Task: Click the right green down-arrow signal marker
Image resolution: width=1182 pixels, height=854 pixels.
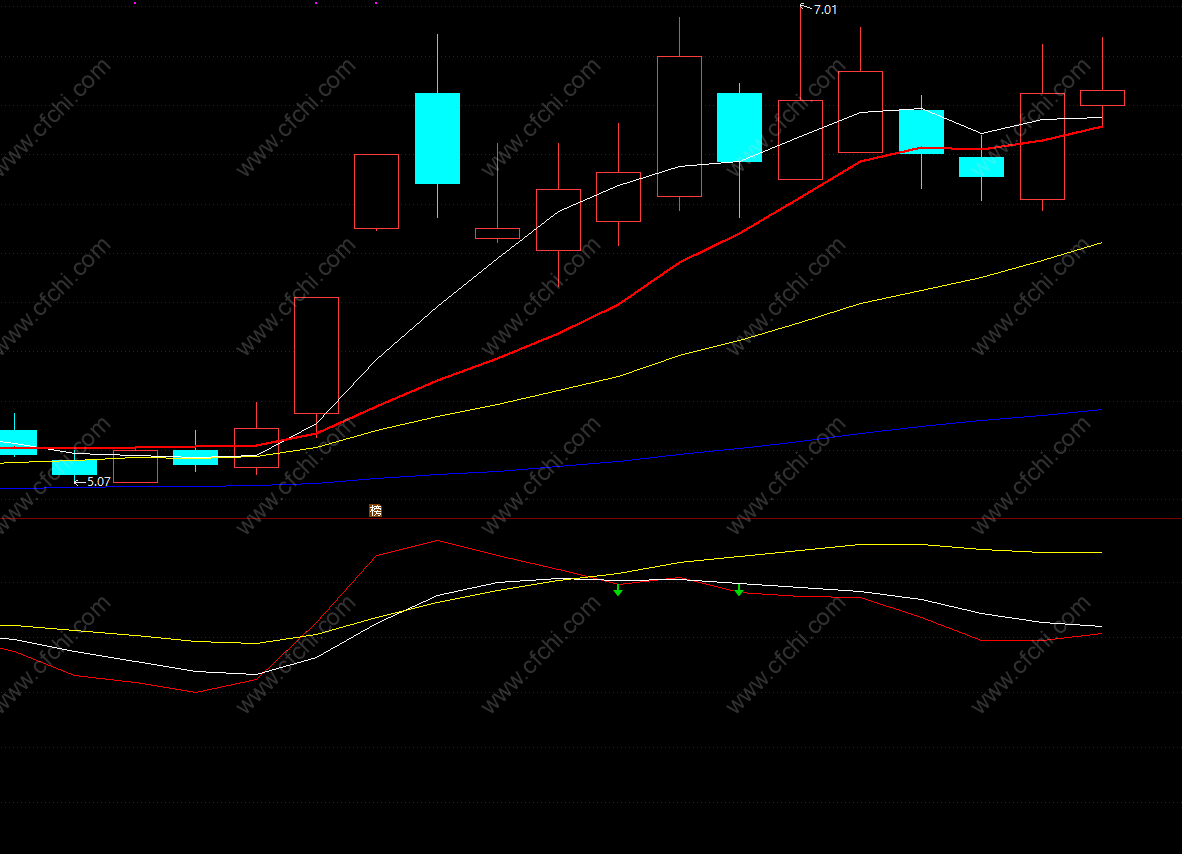Action: tap(739, 590)
